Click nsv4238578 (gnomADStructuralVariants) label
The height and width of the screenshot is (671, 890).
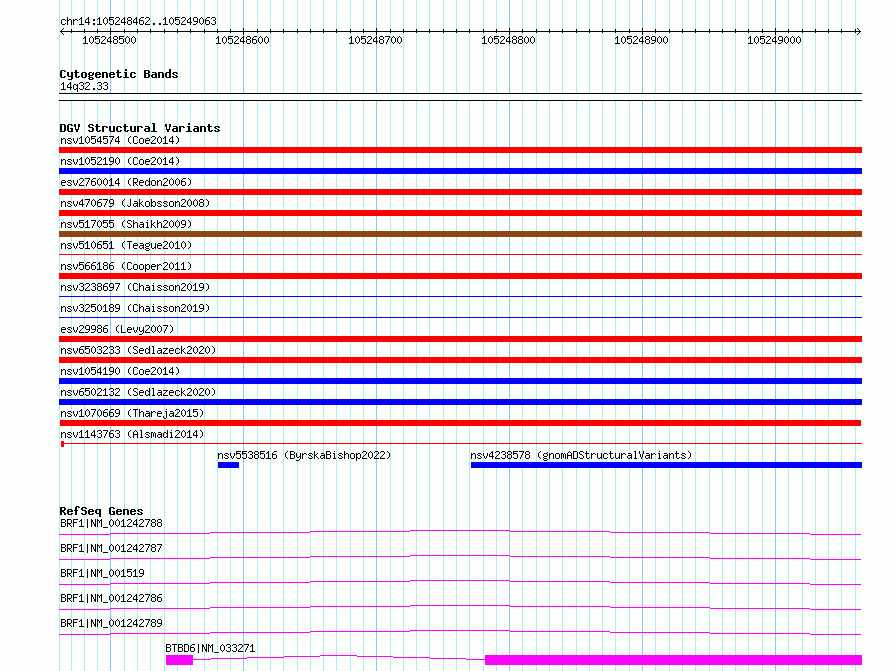click(x=581, y=455)
